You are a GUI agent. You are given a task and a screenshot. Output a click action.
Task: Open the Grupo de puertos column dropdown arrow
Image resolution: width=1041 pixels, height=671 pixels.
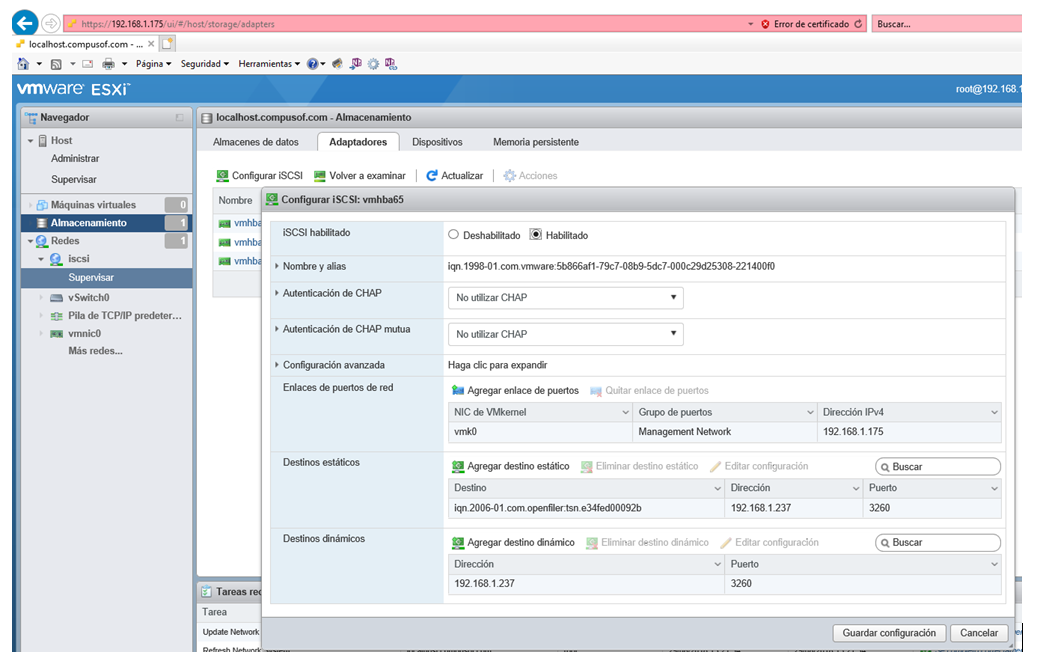point(809,412)
